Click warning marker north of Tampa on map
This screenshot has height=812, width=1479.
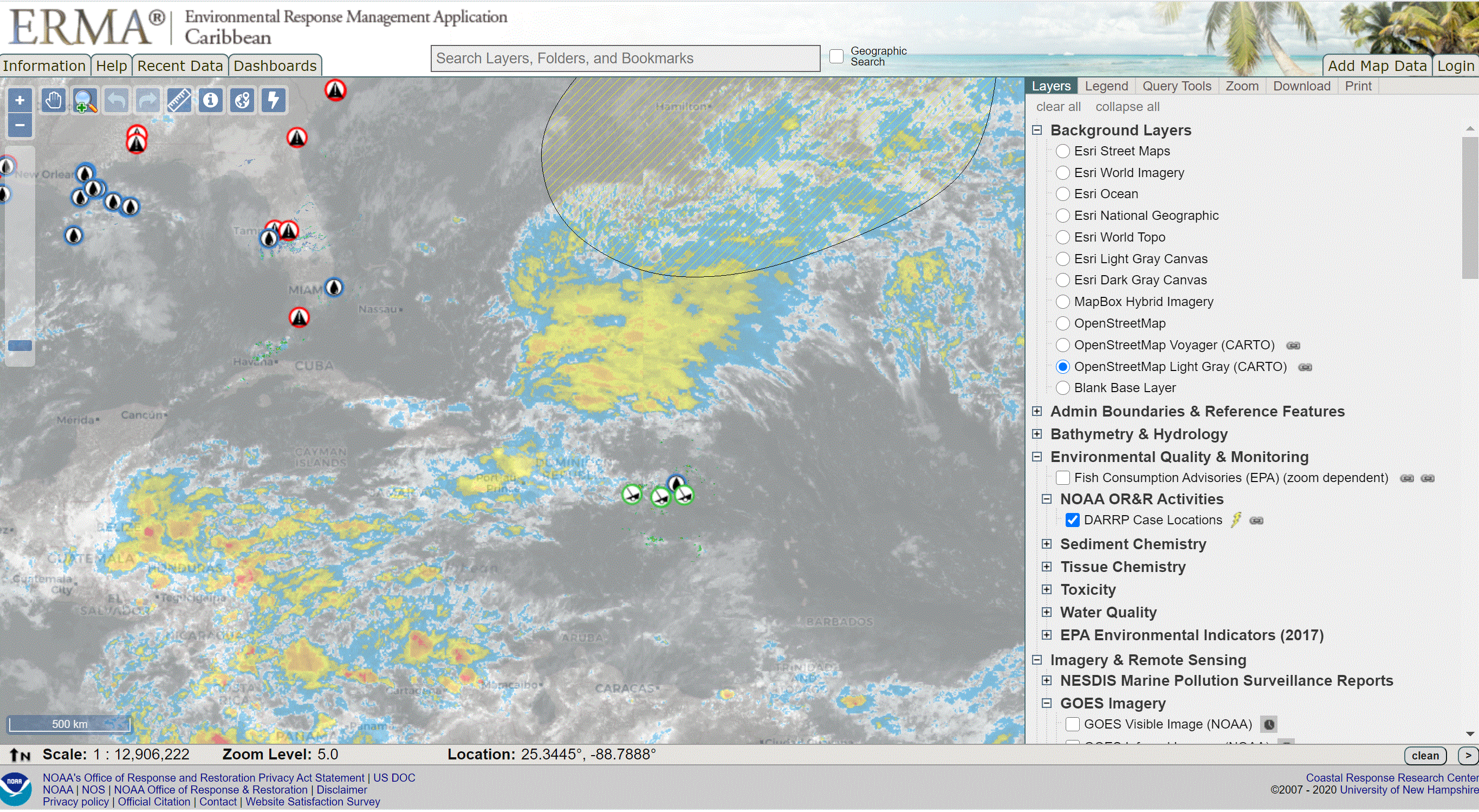[297, 137]
